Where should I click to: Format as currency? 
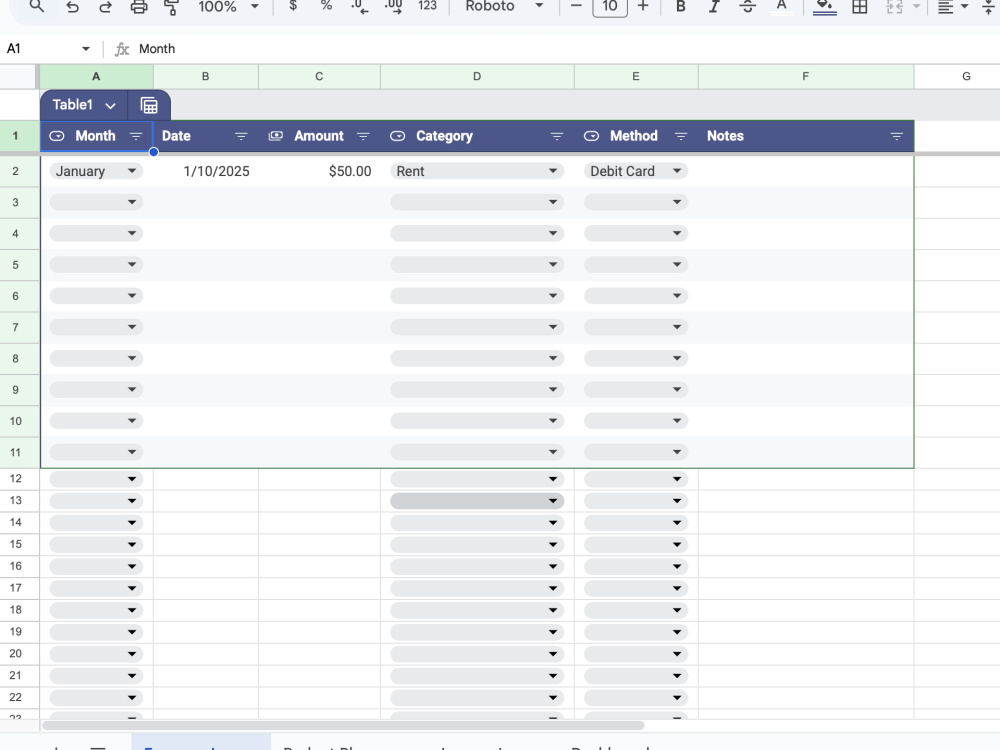point(293,6)
